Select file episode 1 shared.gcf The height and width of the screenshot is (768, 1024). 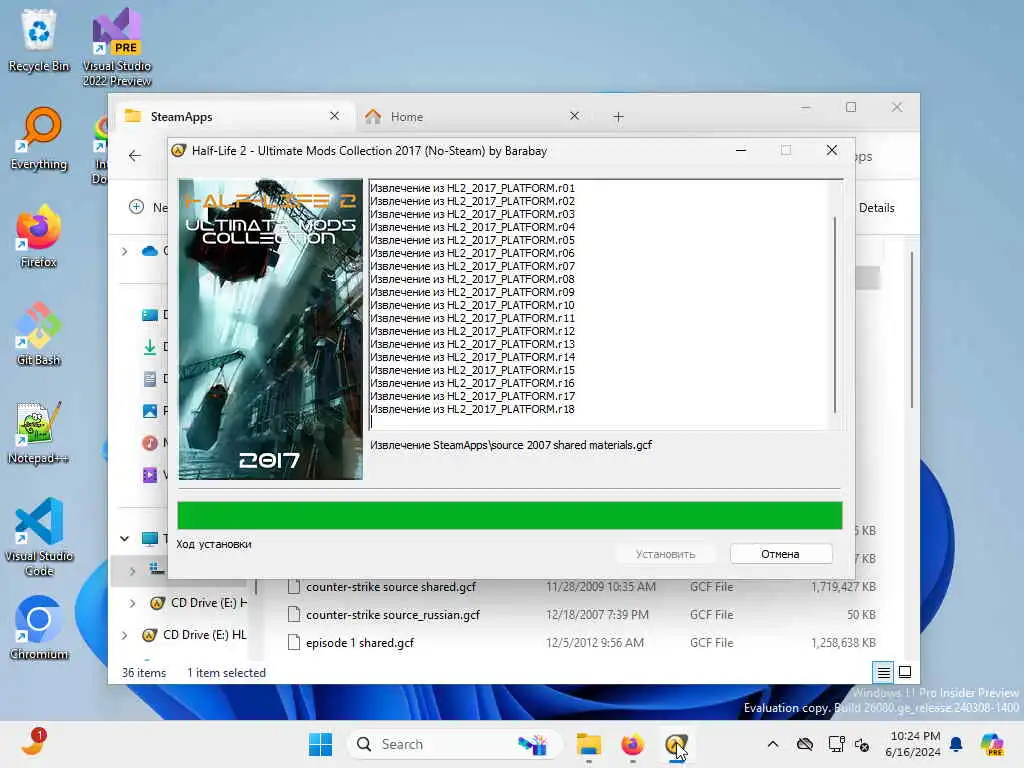[x=360, y=643]
